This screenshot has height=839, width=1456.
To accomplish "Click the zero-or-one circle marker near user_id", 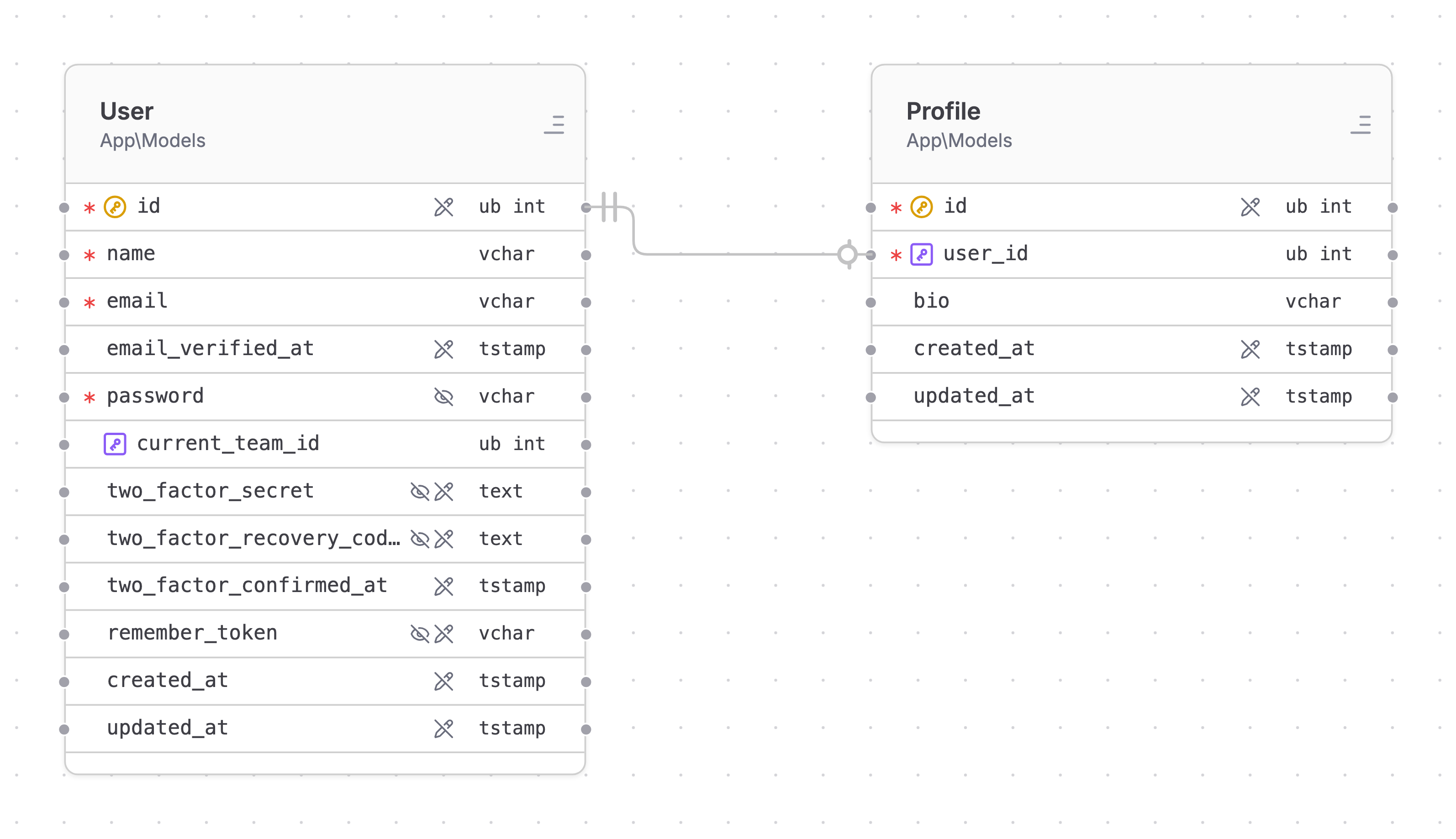I will click(848, 255).
